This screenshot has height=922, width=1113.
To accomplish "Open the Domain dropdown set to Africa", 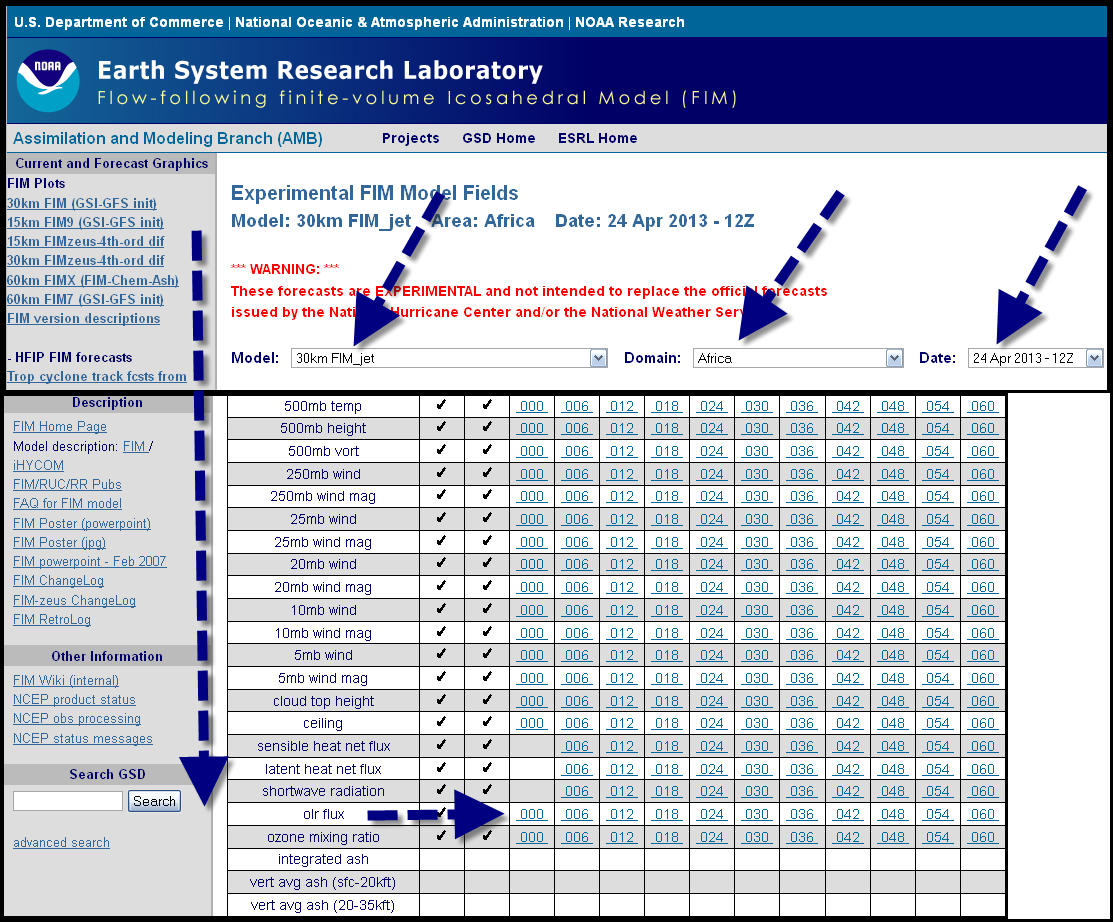I will pyautogui.click(x=798, y=358).
